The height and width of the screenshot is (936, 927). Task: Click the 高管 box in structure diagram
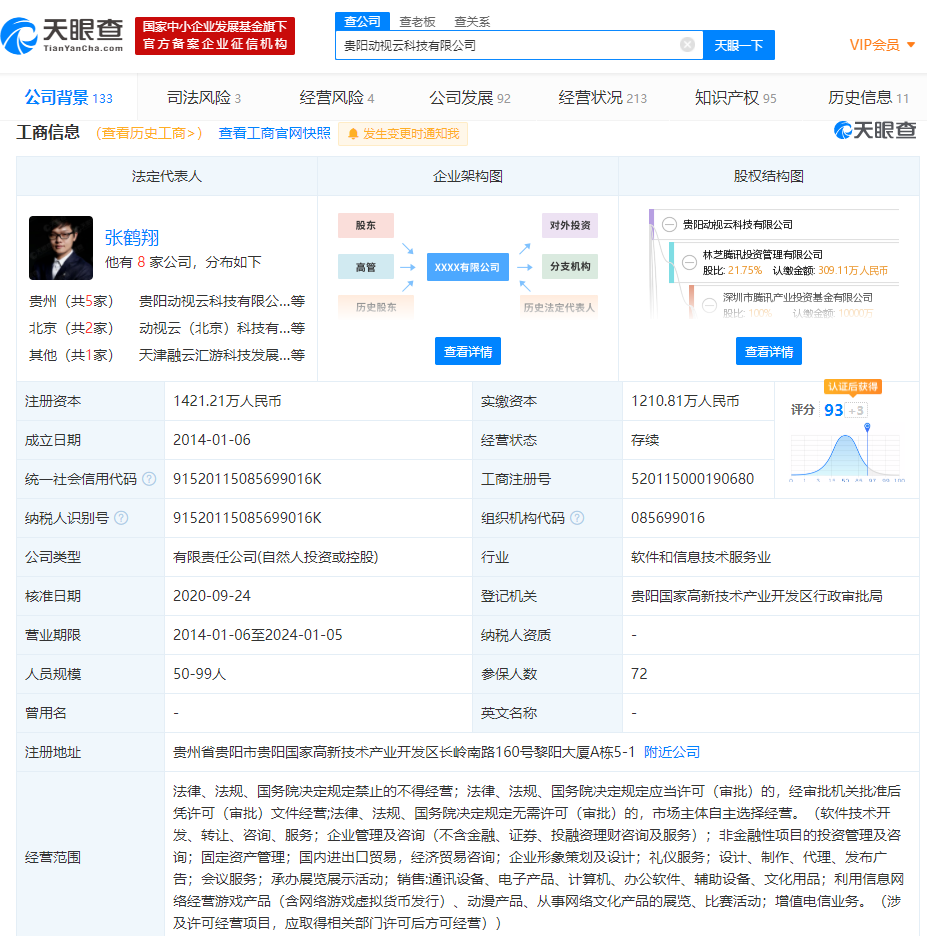pyautogui.click(x=366, y=267)
